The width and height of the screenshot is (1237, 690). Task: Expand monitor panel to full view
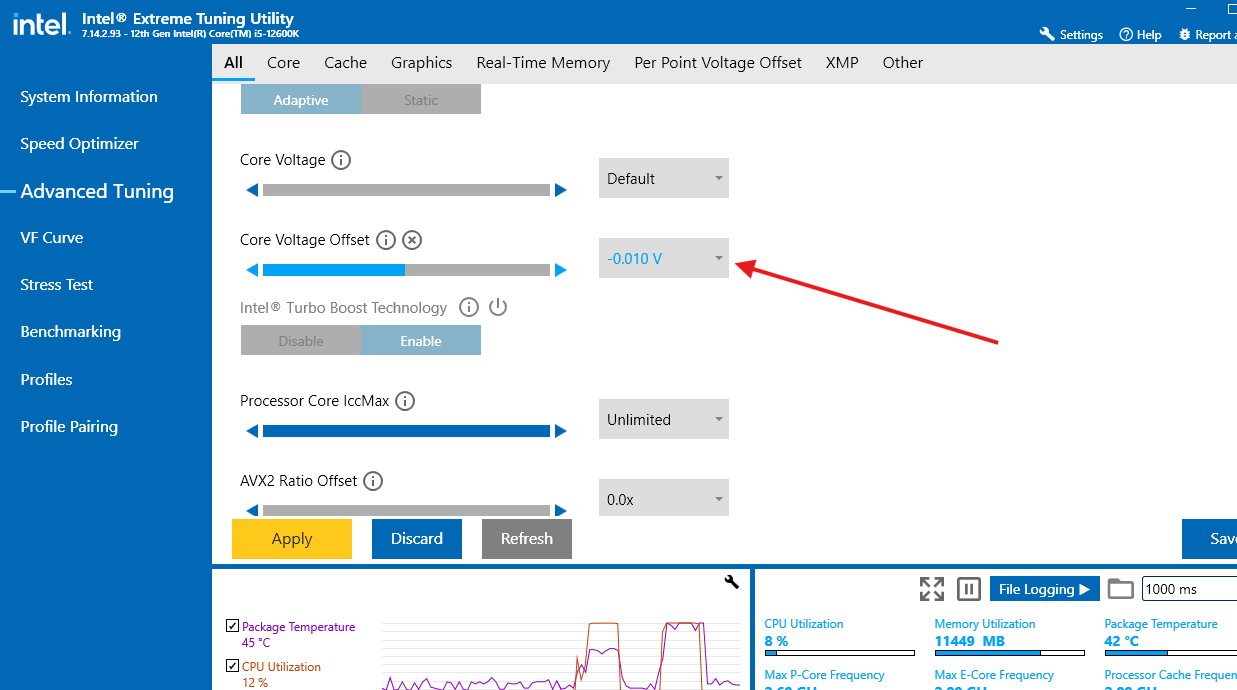click(932, 589)
